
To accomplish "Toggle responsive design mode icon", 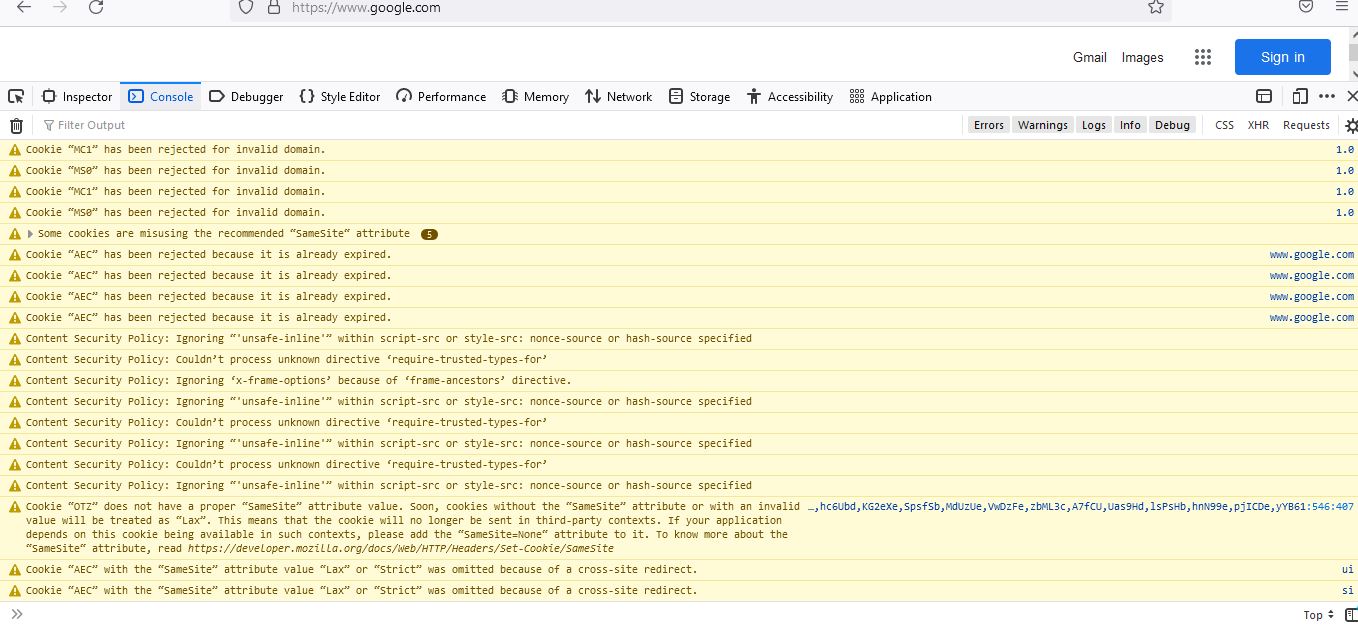I will click(1299, 97).
